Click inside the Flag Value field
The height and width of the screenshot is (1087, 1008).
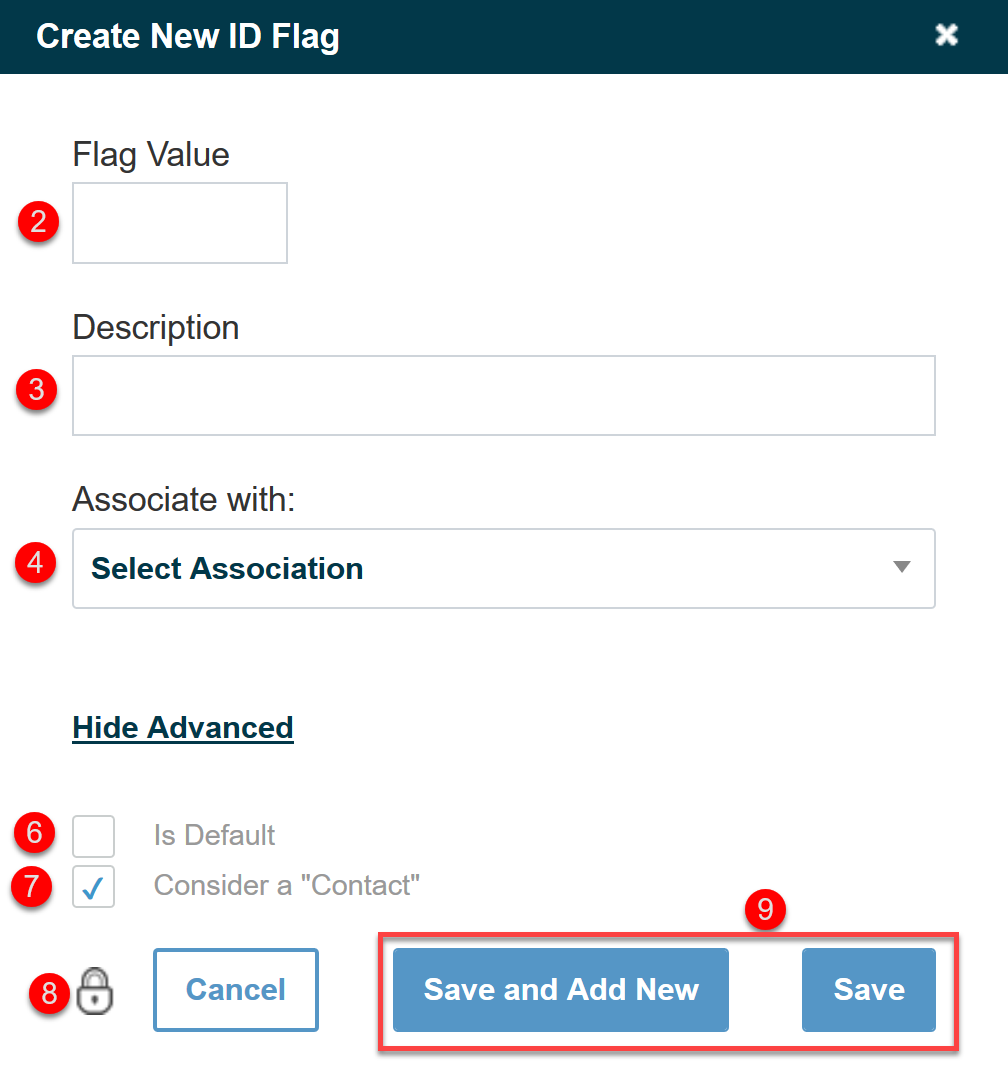pos(179,223)
